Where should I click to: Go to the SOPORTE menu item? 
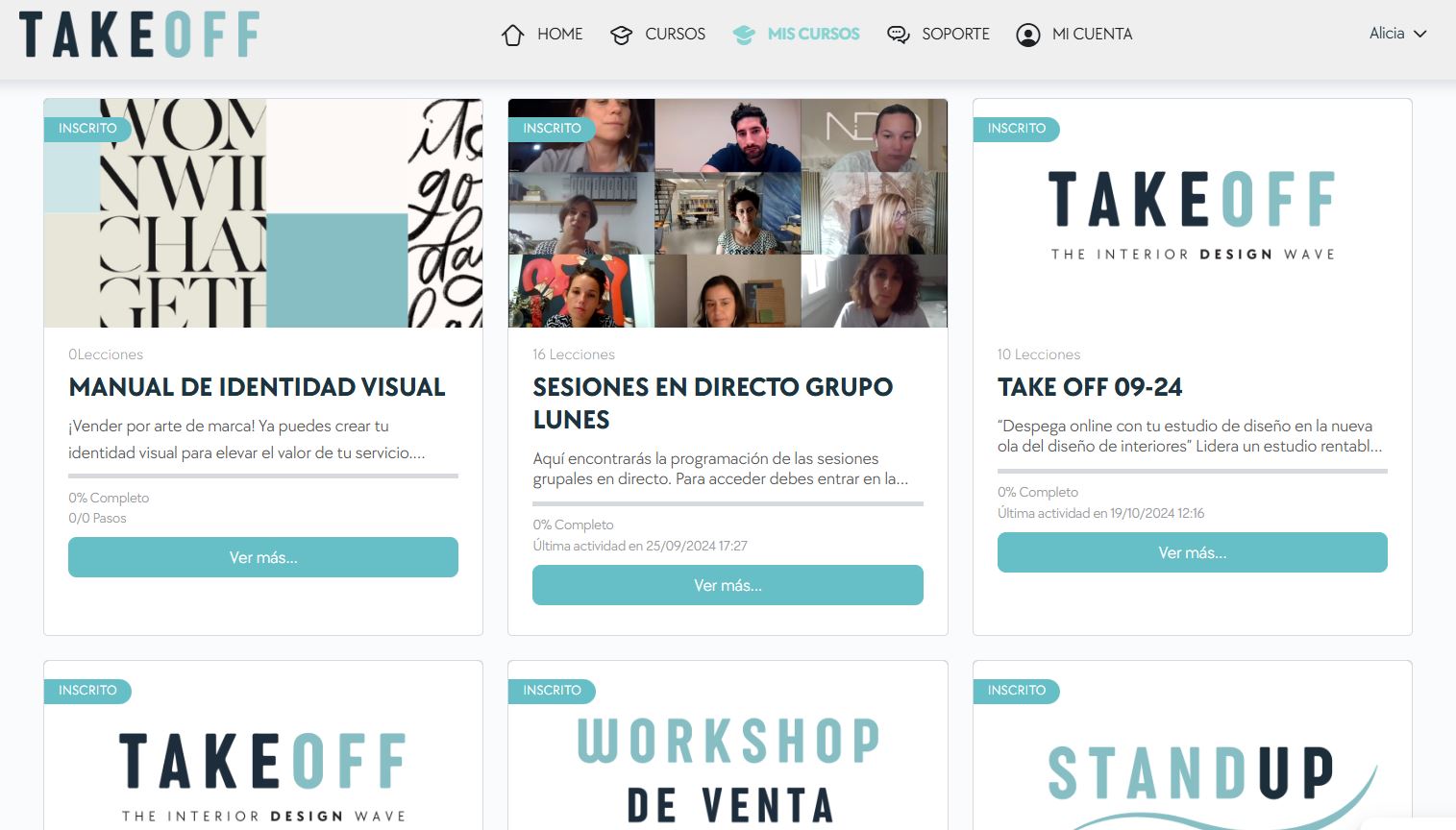(x=955, y=34)
